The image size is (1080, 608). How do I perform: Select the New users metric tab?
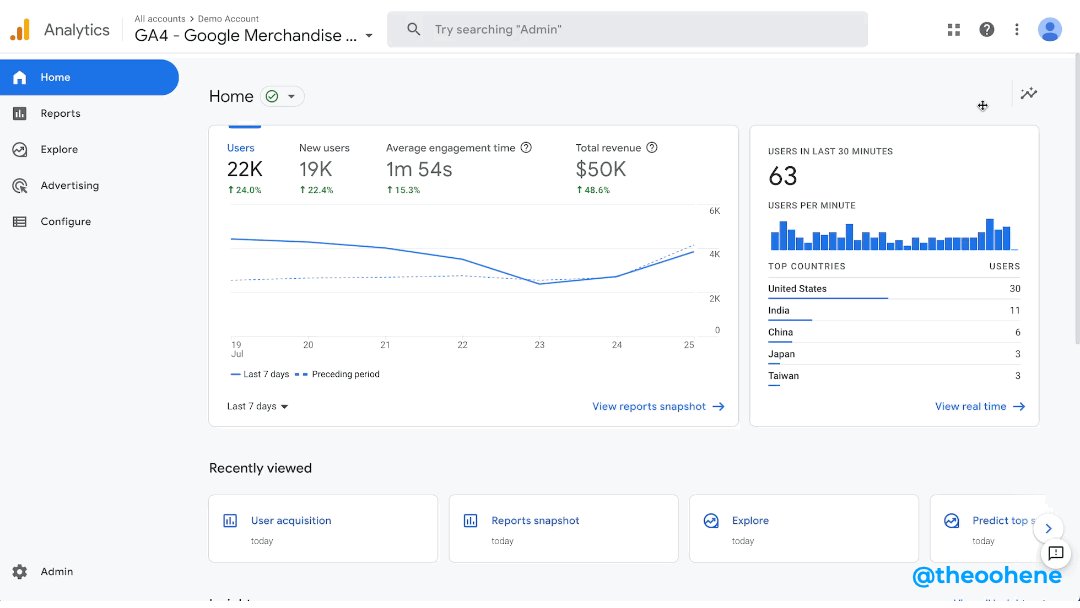[x=324, y=168]
